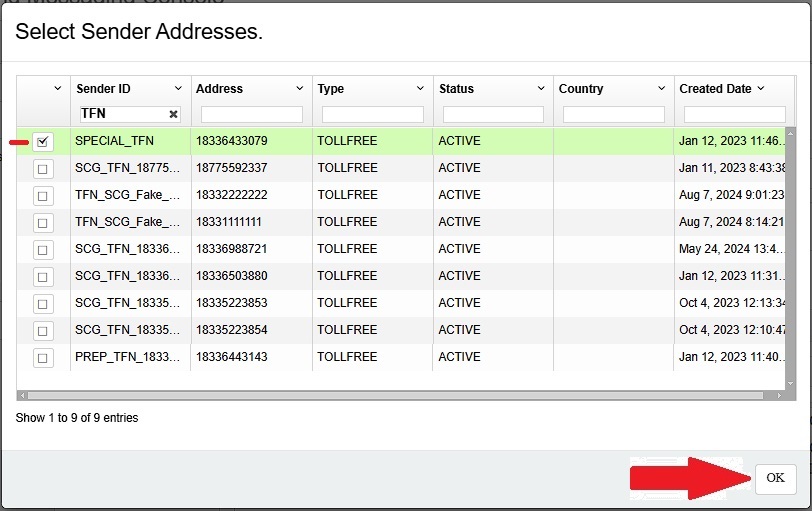The width and height of the screenshot is (812, 511).
Task: Click the vertical scrollbar down arrow
Action: coord(790,384)
